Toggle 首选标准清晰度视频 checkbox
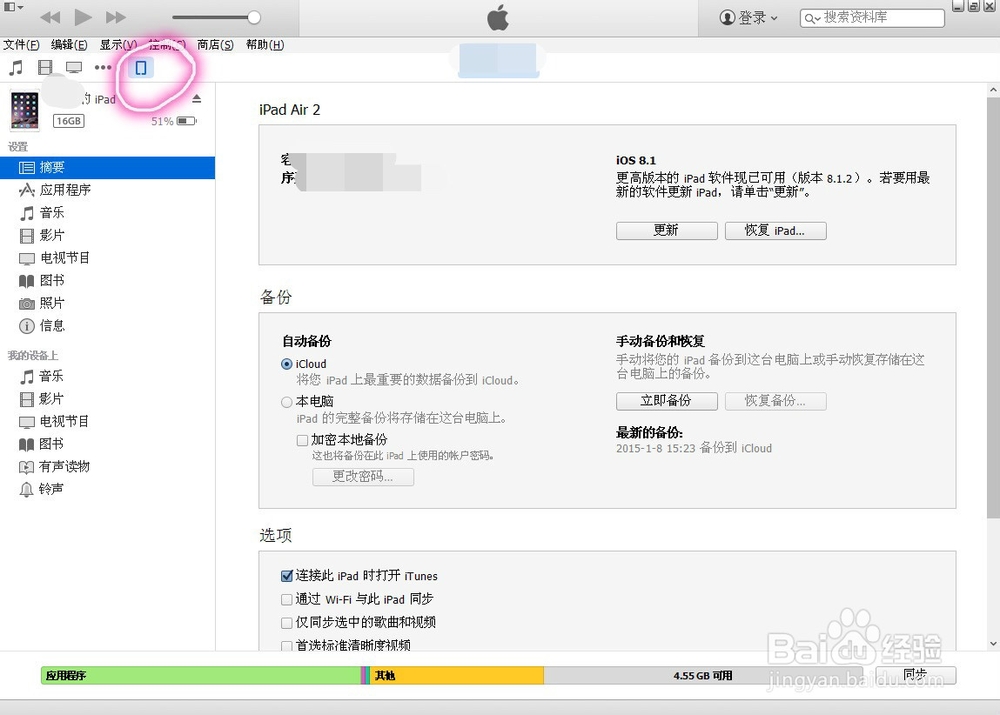This screenshot has height=715, width=1000. (x=287, y=645)
